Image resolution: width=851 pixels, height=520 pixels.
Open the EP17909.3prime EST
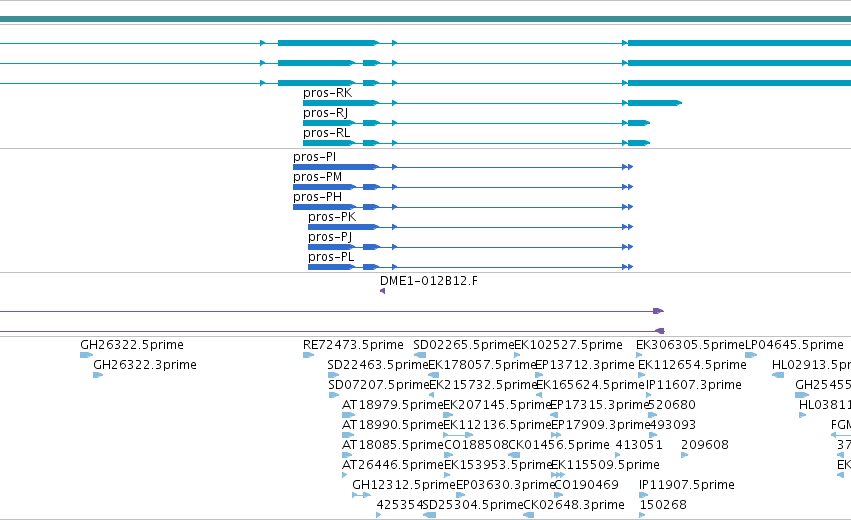pyautogui.click(x=556, y=435)
